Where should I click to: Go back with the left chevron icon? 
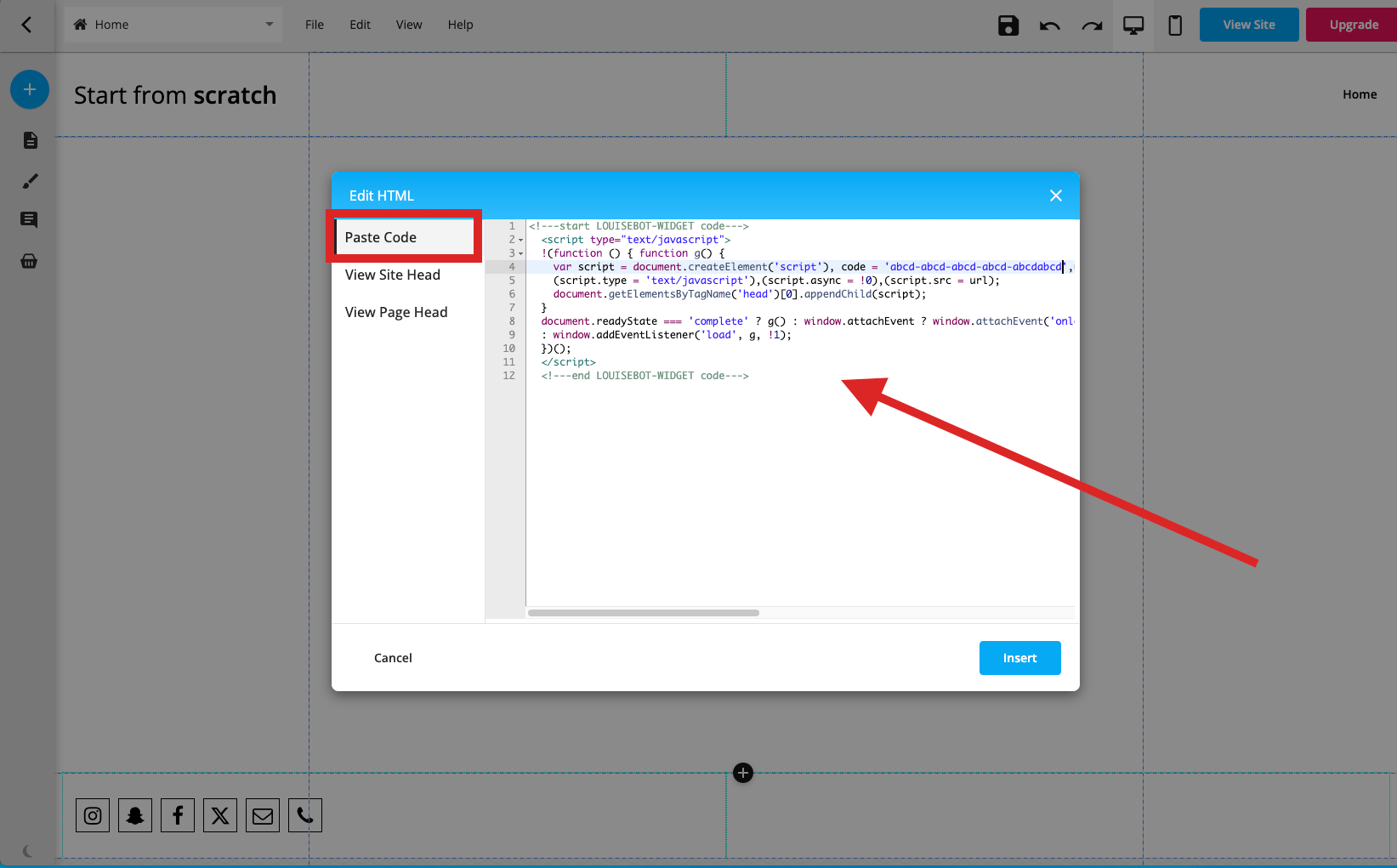tap(26, 25)
